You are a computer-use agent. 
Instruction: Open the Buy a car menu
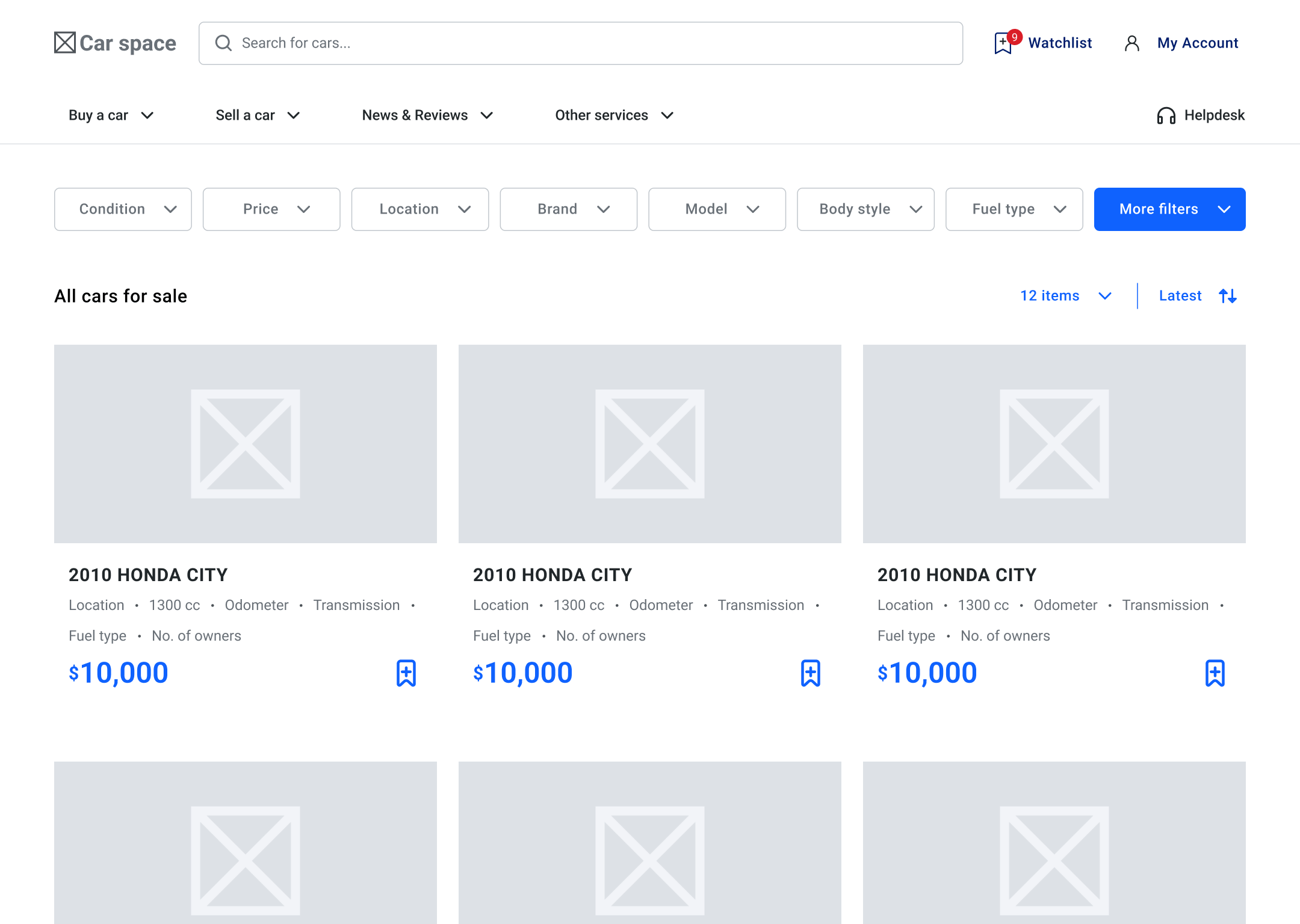(x=111, y=115)
